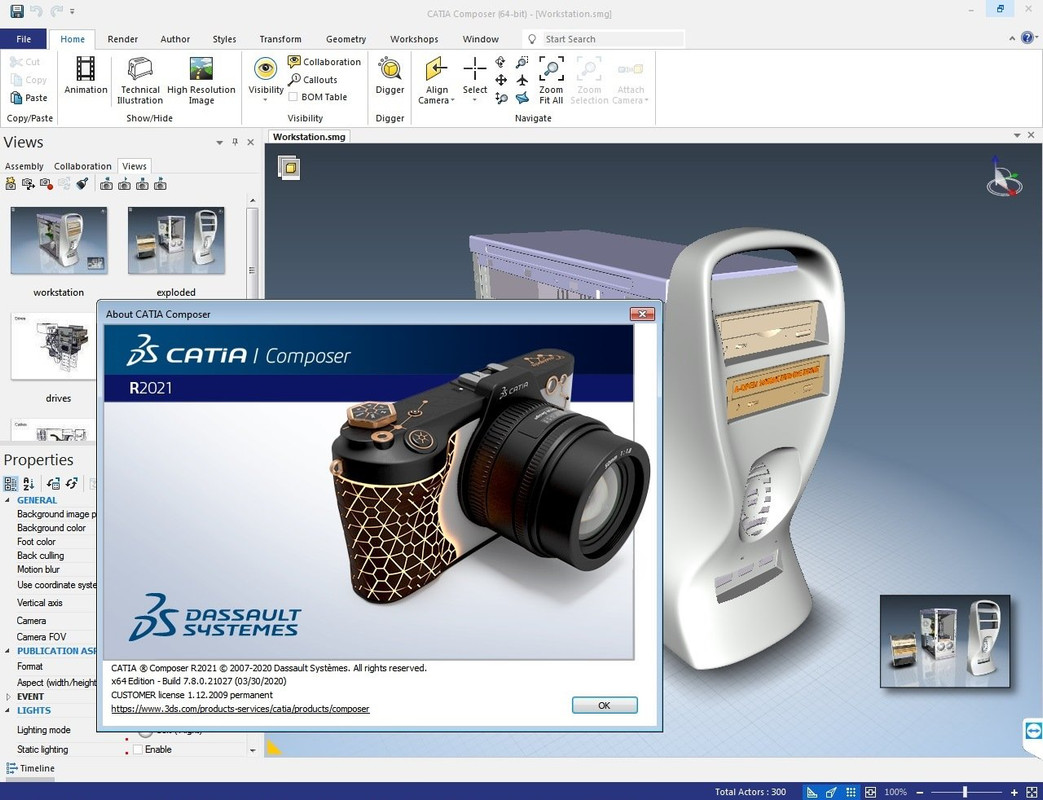Click the TeamViewer side tab icon
This screenshot has height=800, width=1043.
pyautogui.click(x=1033, y=731)
